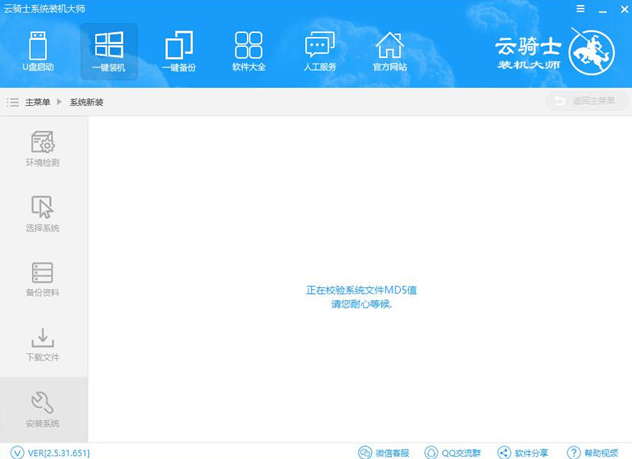Viewport: 632px width, 459px height.
Task: Open the hamburger menu in title bar
Action: pos(580,8)
